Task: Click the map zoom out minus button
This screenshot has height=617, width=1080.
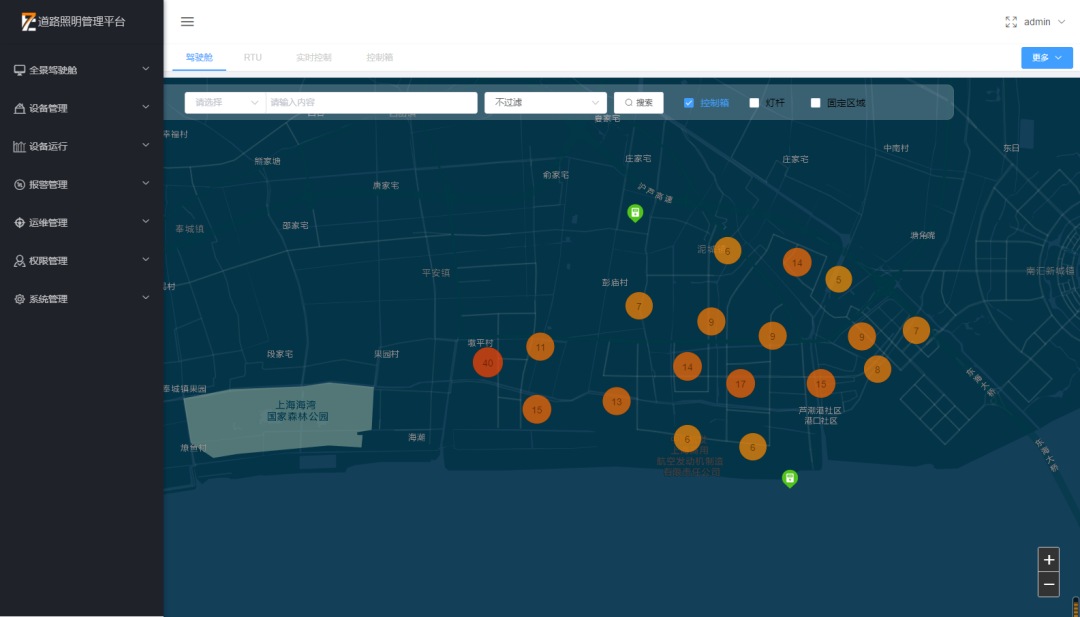Action: 1048,585
